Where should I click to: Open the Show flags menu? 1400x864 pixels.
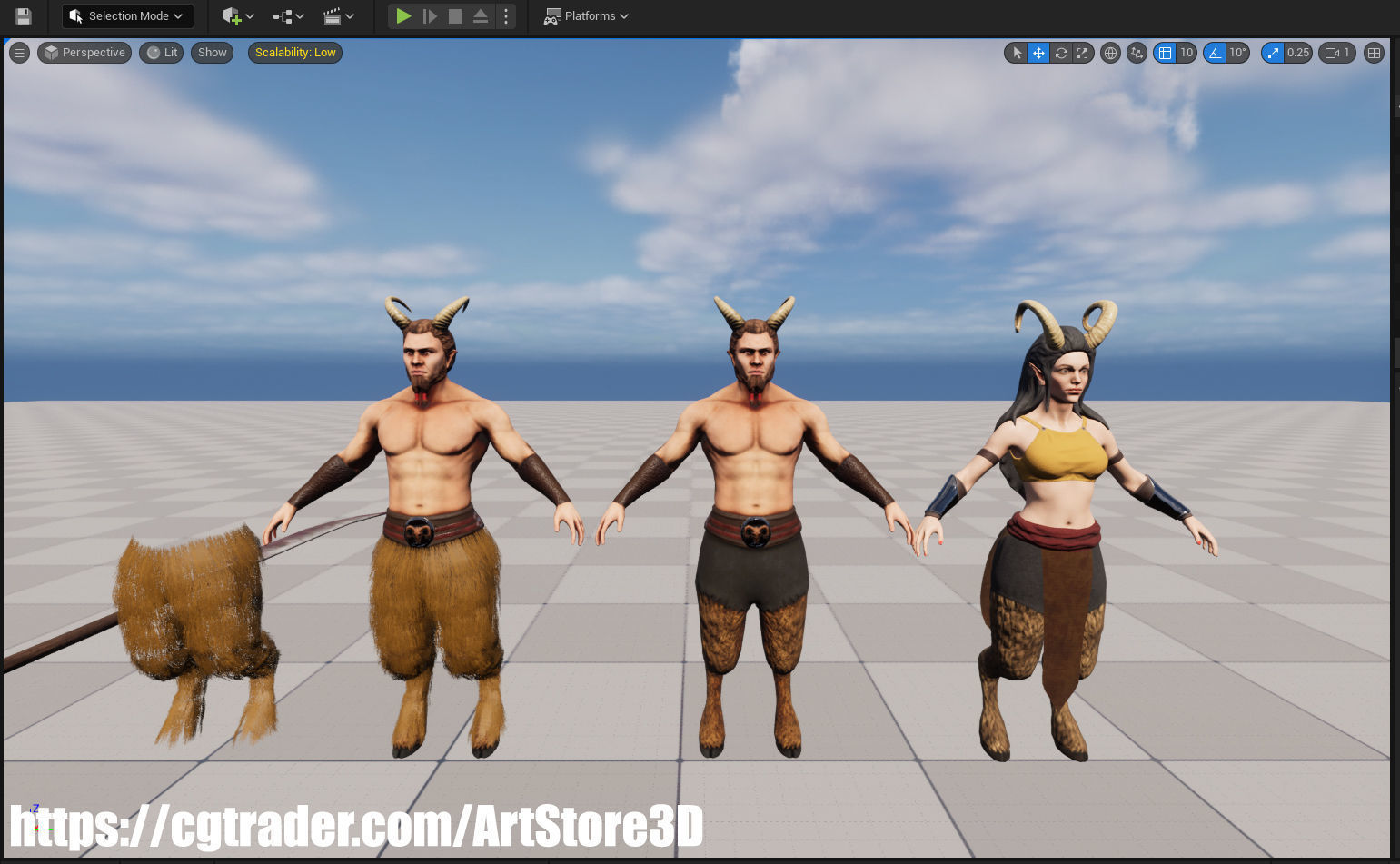point(212,53)
